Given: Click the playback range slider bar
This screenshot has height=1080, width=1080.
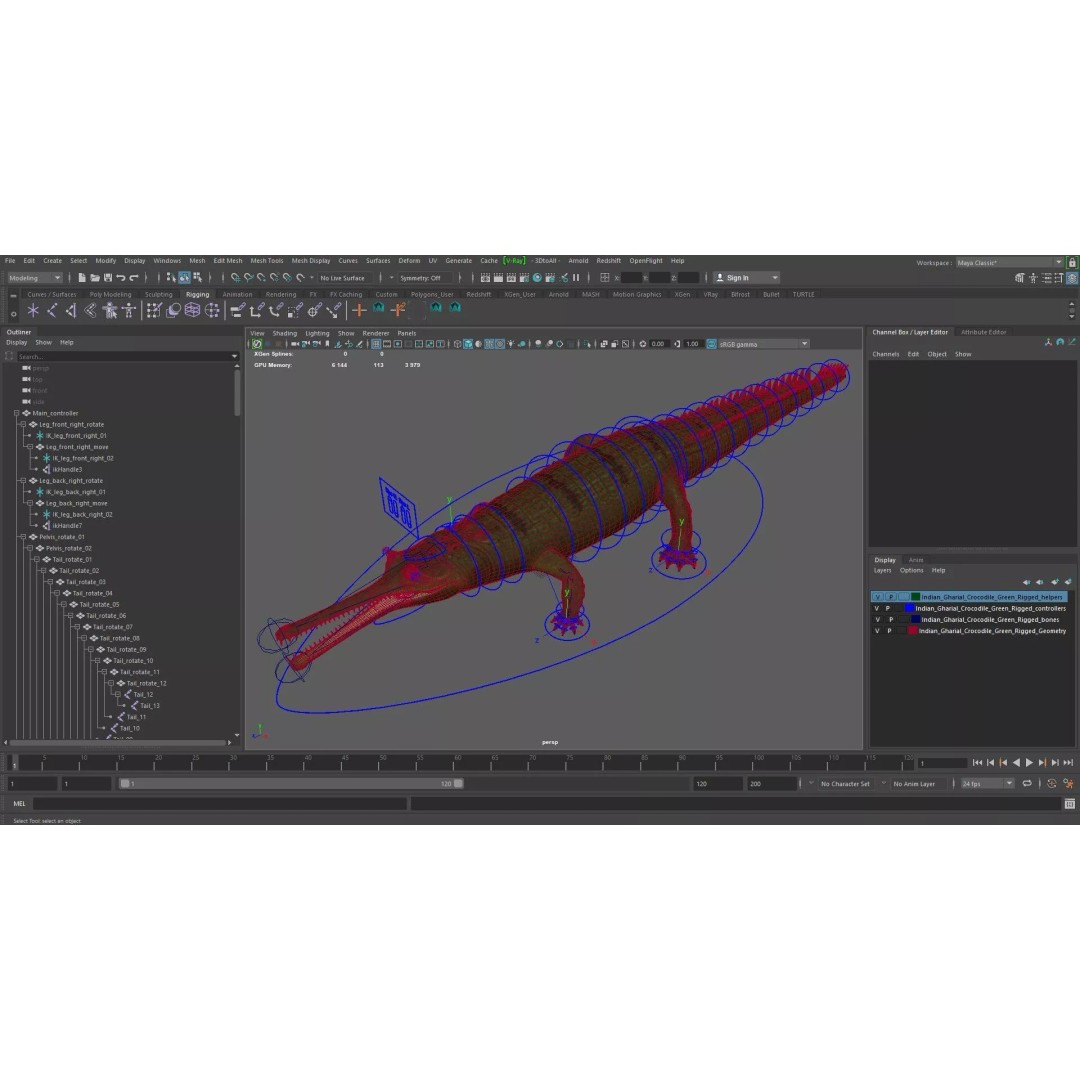Looking at the screenshot, I should [291, 784].
